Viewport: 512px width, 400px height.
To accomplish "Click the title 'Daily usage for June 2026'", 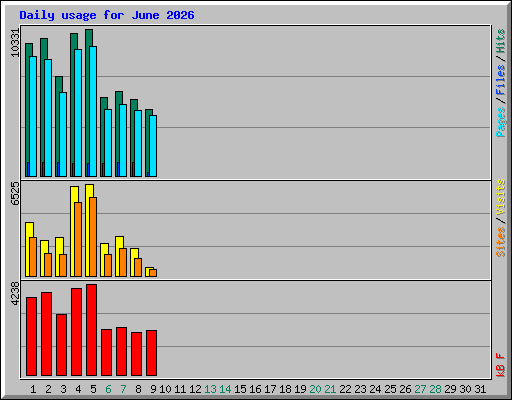I will point(107,15).
